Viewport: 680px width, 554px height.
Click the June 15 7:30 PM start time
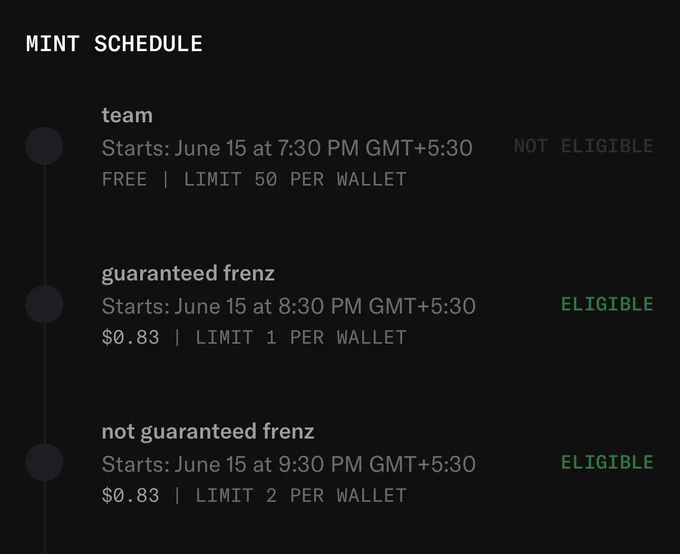(x=287, y=148)
